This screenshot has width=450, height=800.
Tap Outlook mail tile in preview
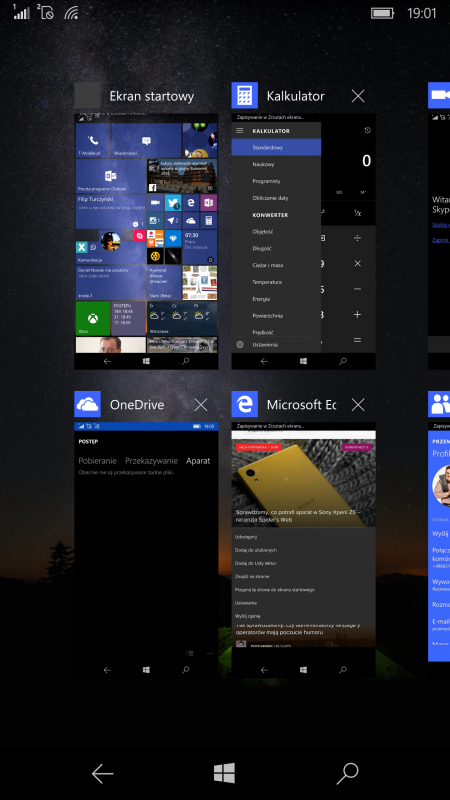click(x=111, y=176)
